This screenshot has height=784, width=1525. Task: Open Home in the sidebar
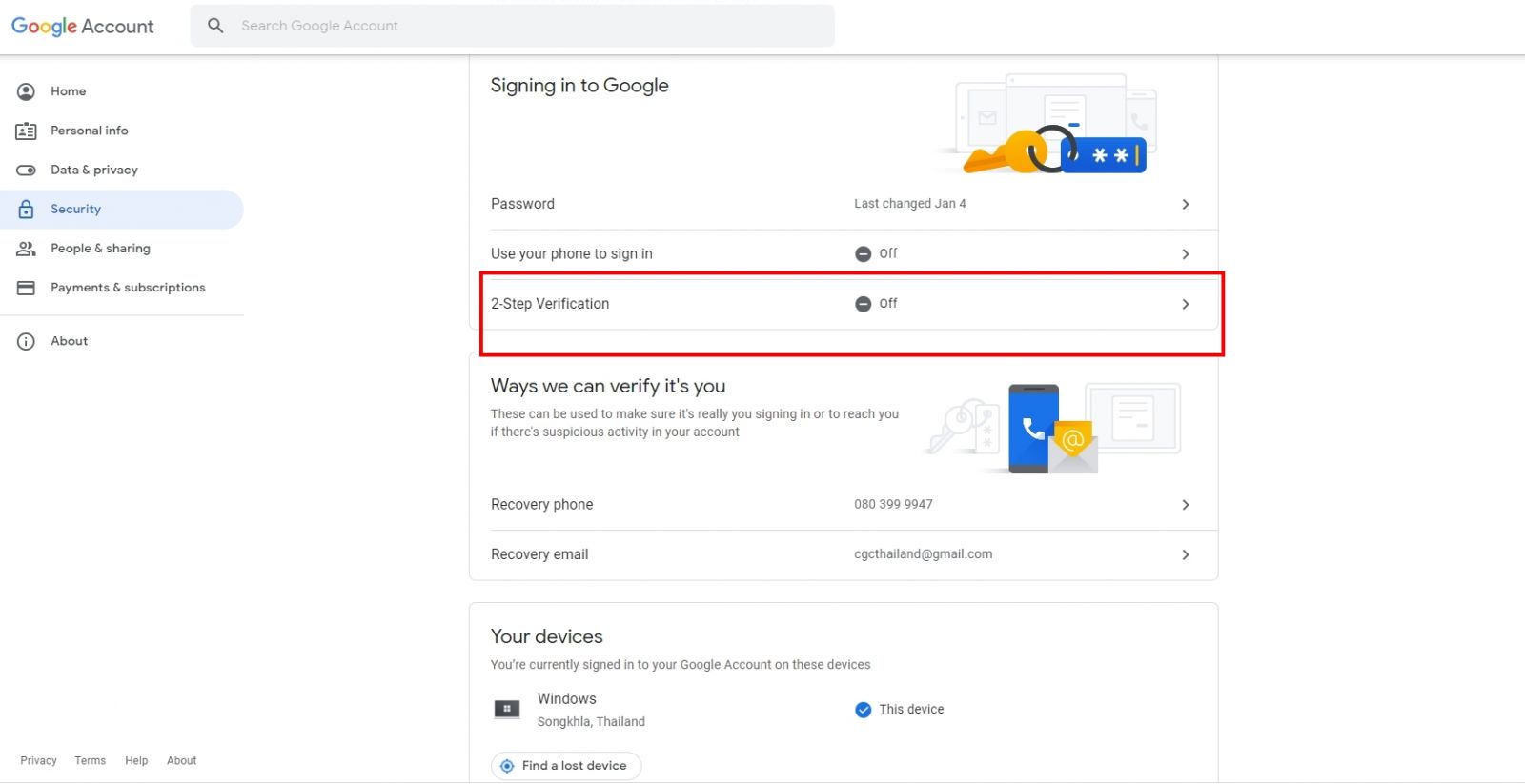pyautogui.click(x=122, y=91)
